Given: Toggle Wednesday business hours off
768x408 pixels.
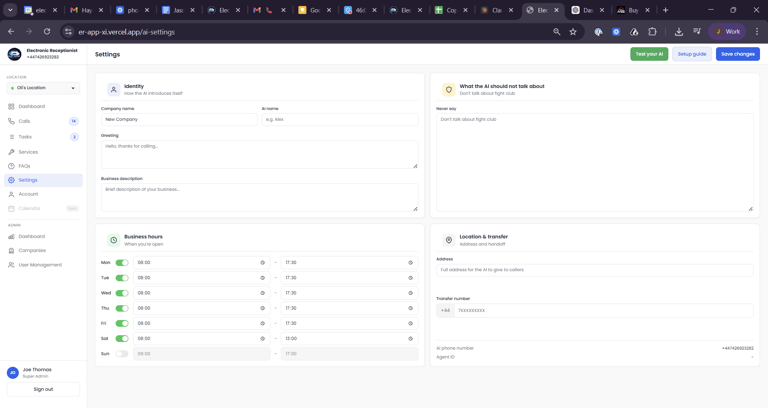Looking at the screenshot, I should pos(122,293).
